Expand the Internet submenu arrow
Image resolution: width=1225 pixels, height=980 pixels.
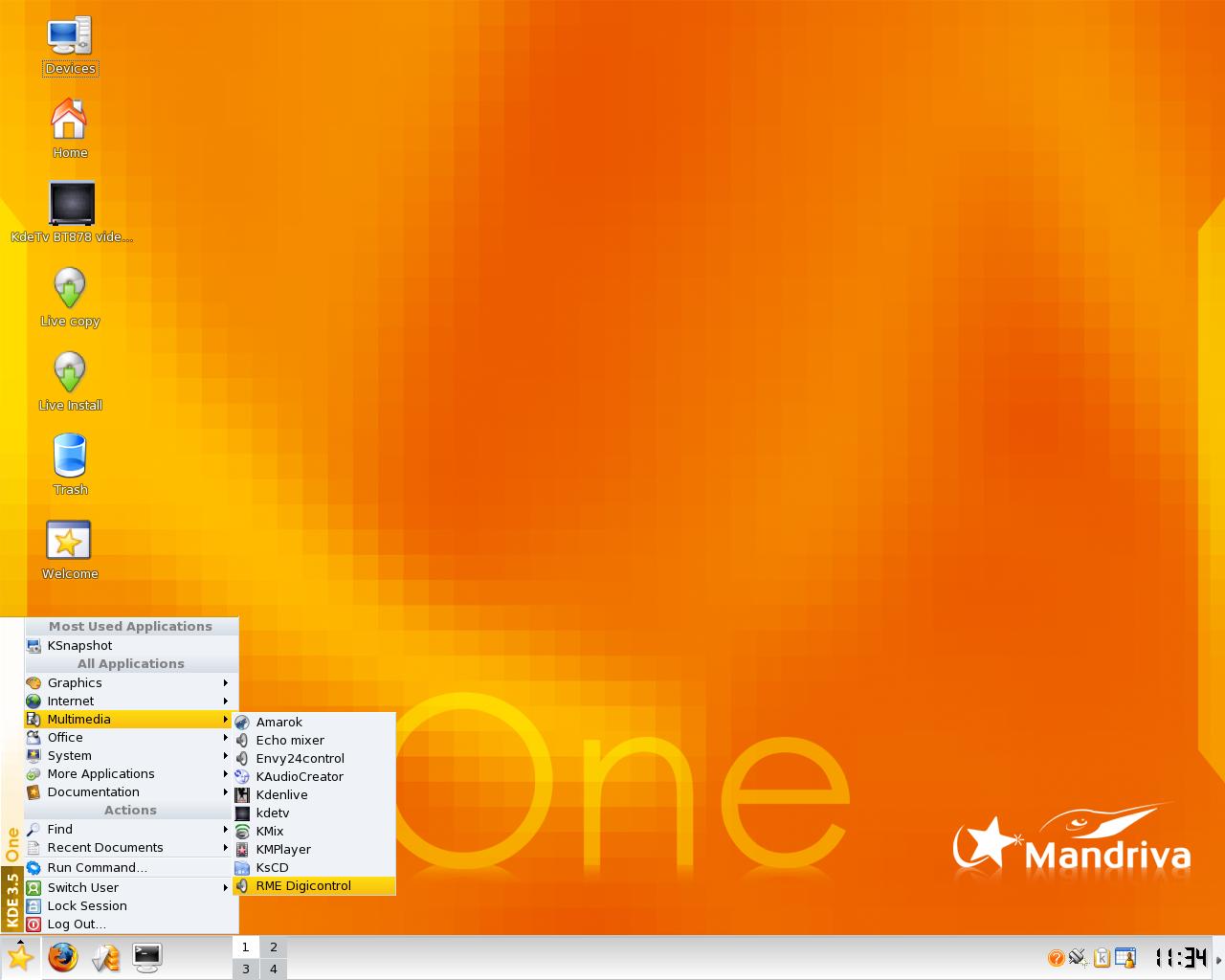[x=226, y=702]
